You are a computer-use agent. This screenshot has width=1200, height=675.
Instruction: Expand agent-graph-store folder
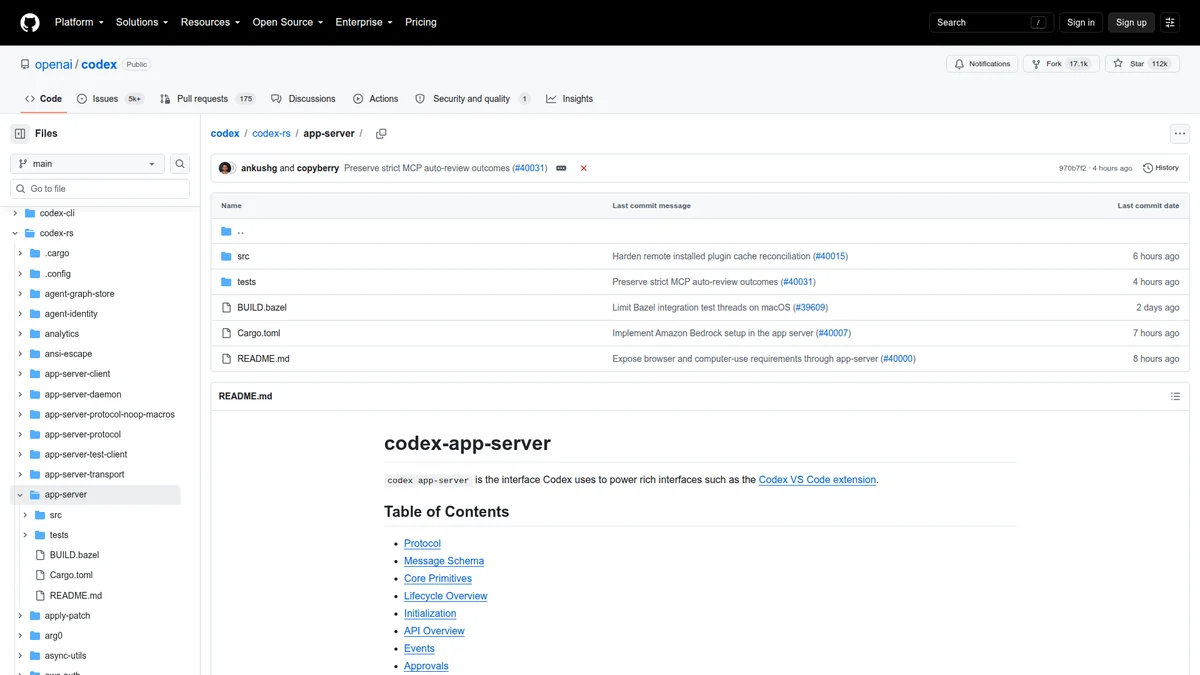(x=20, y=294)
